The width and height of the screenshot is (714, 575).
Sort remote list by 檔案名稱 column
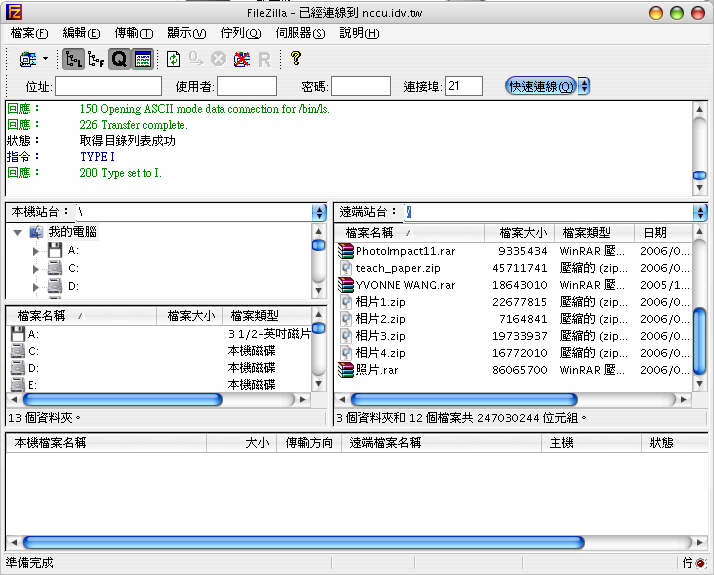tap(410, 233)
